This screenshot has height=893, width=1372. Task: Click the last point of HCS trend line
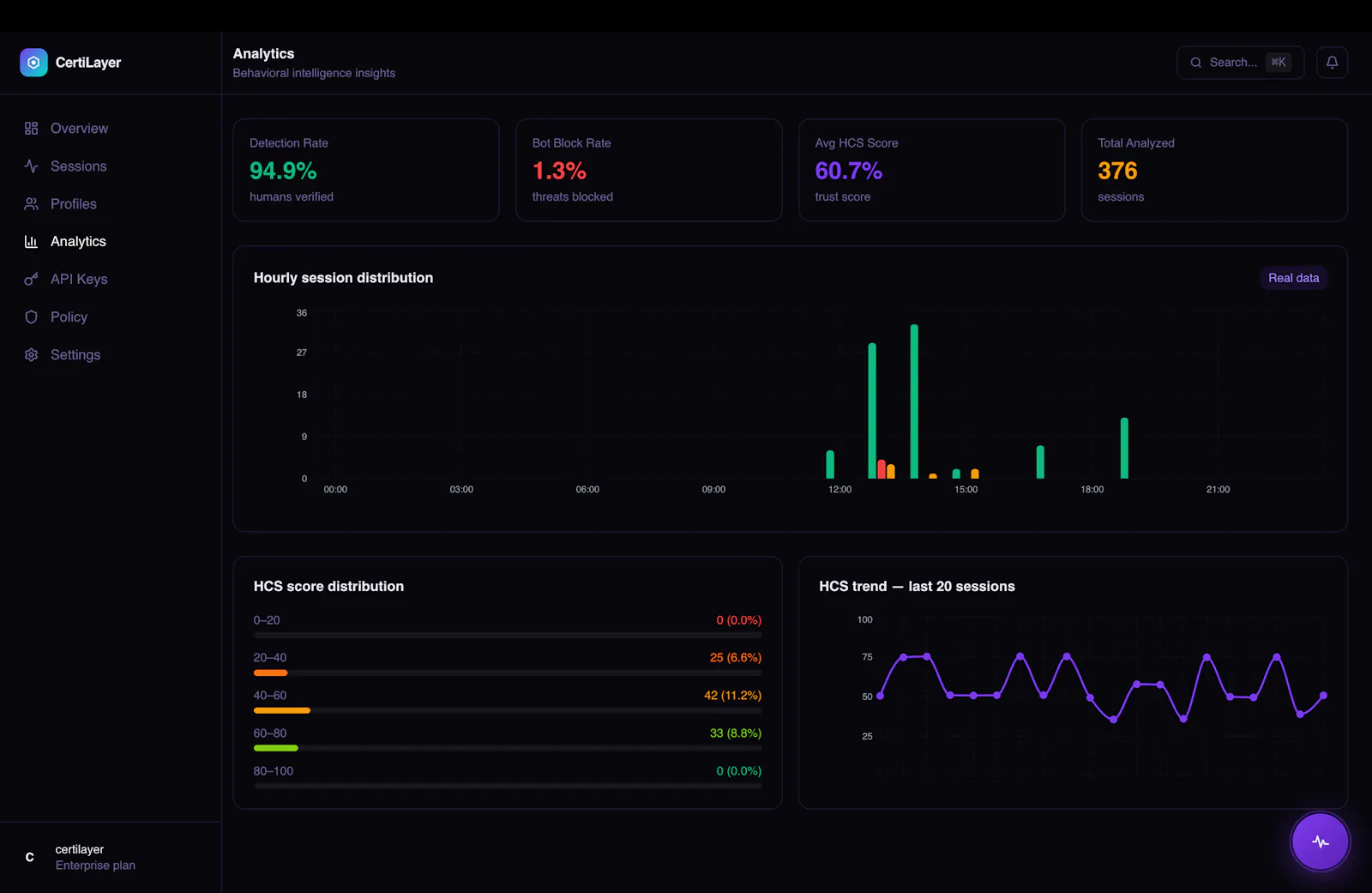(x=1323, y=696)
